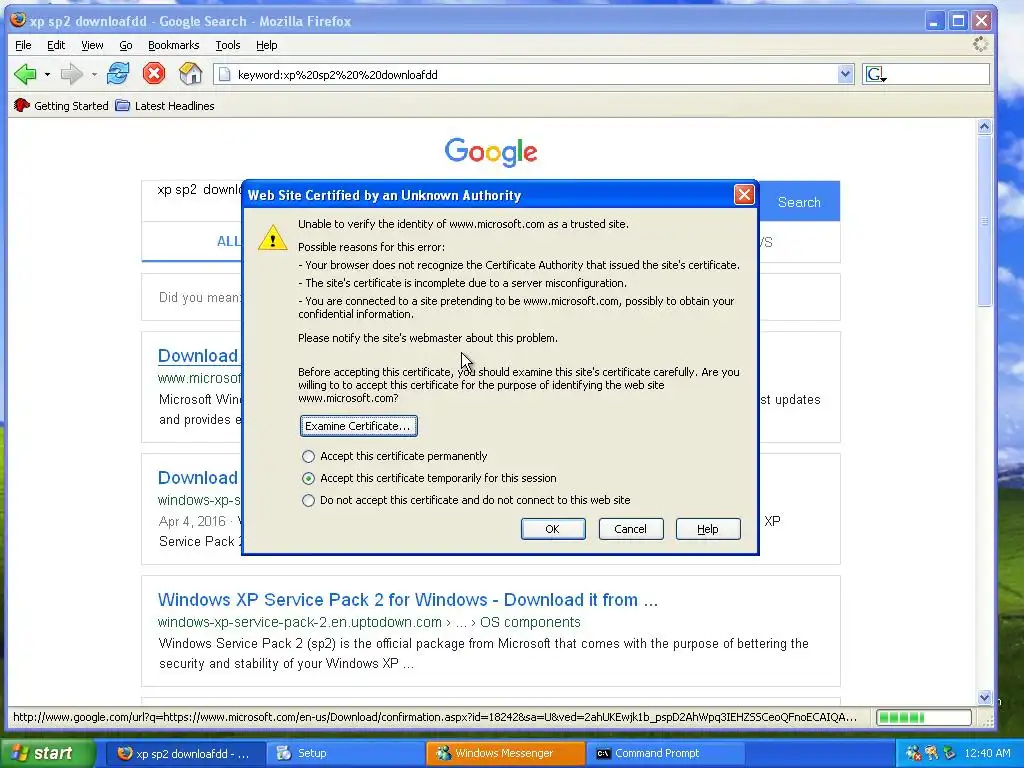Click the Firefox throbber activity icon
1024x768 pixels.
pos(980,44)
